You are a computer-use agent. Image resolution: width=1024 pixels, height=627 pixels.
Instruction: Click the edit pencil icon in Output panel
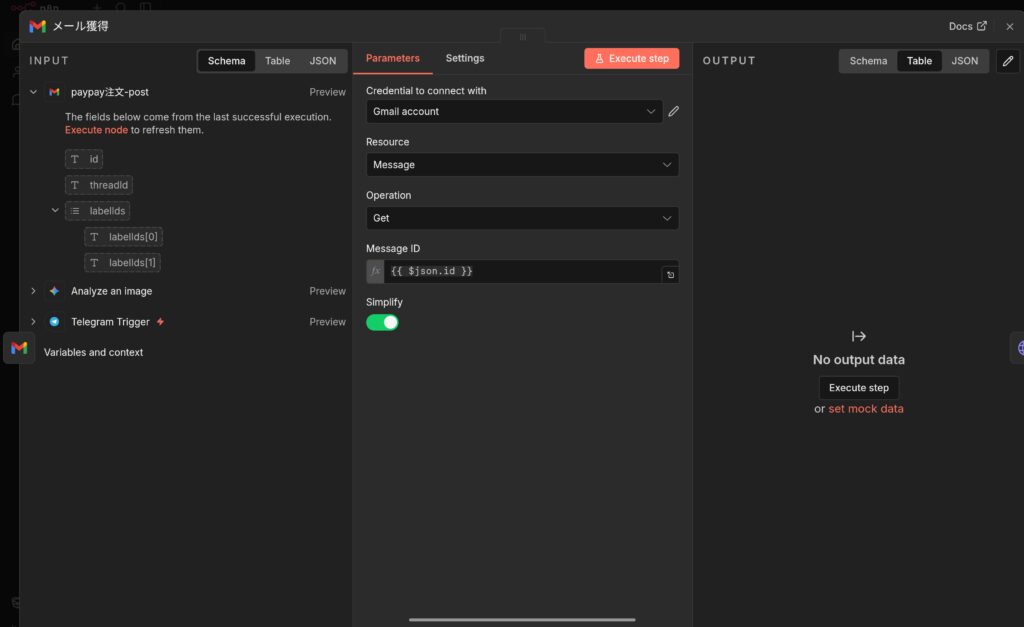click(x=1008, y=61)
